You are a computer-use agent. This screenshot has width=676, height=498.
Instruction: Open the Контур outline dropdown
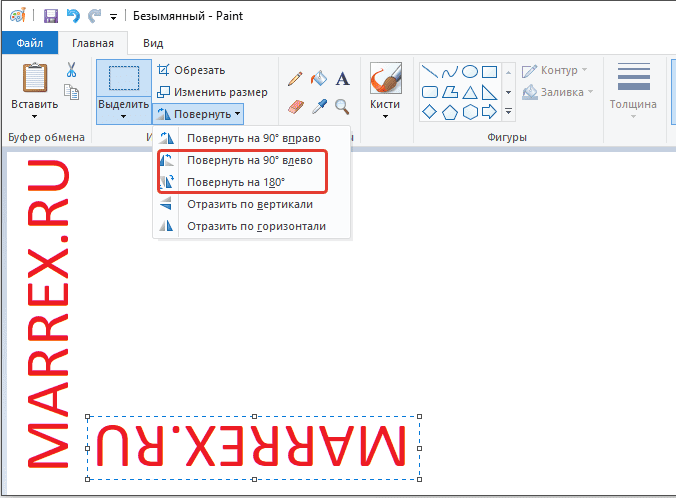click(554, 70)
